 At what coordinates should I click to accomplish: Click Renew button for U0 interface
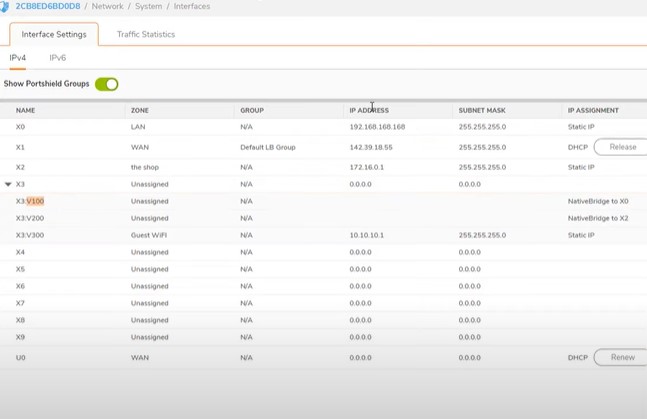621,357
